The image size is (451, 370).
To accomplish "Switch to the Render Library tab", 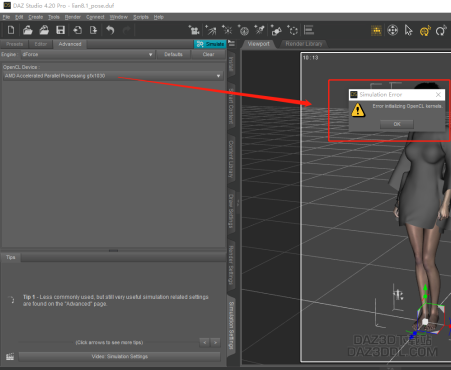I will click(x=304, y=44).
